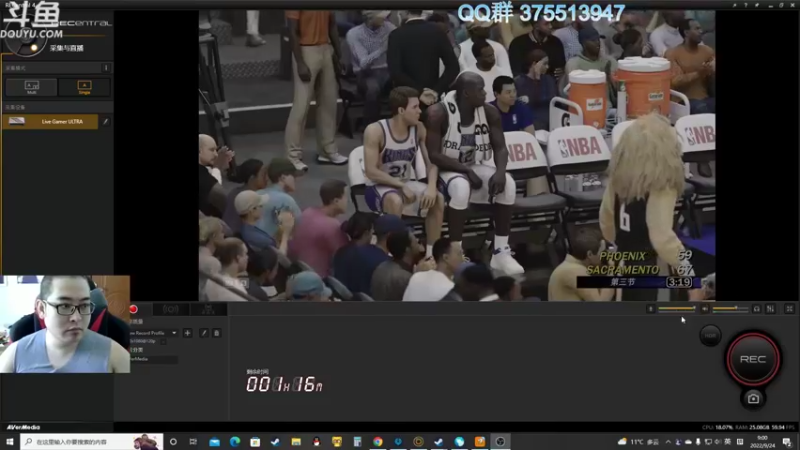Edit Live Gamer ULTRA device settings

[106, 121]
